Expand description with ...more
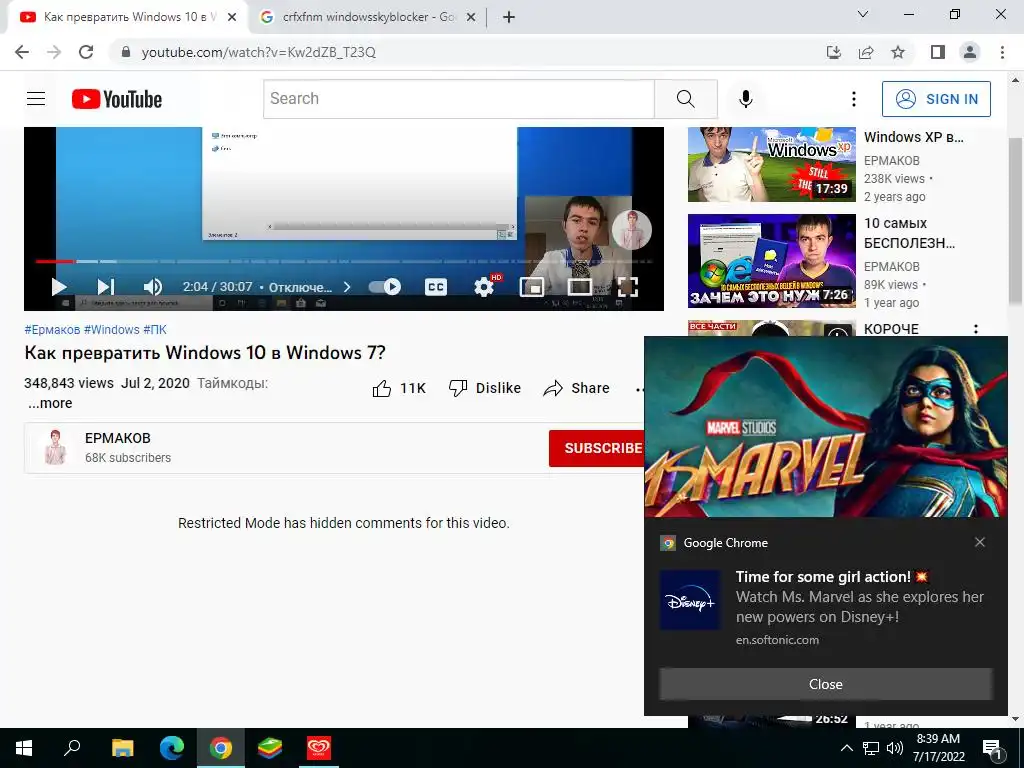This screenshot has height=768, width=1024. click(x=50, y=403)
